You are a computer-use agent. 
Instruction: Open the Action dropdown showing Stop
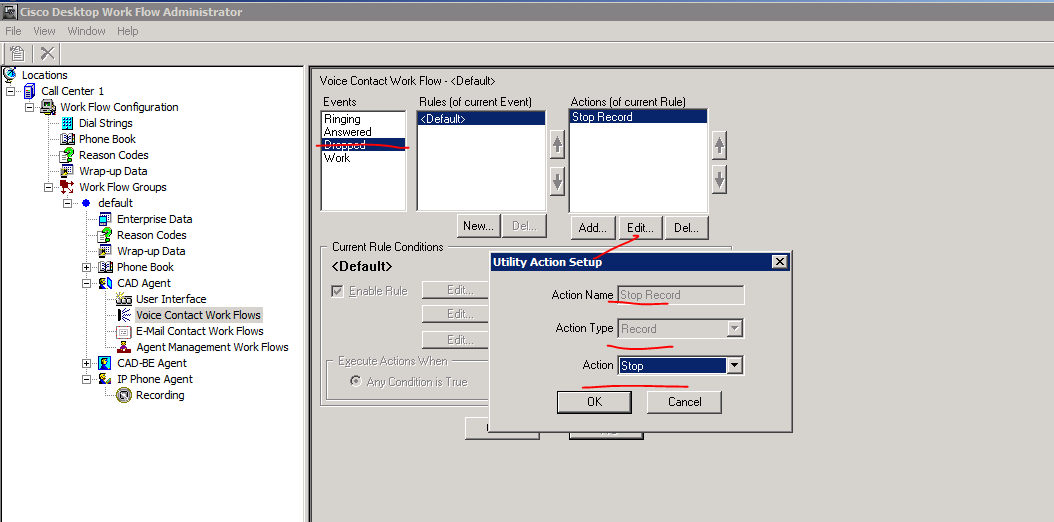pyautogui.click(x=735, y=365)
